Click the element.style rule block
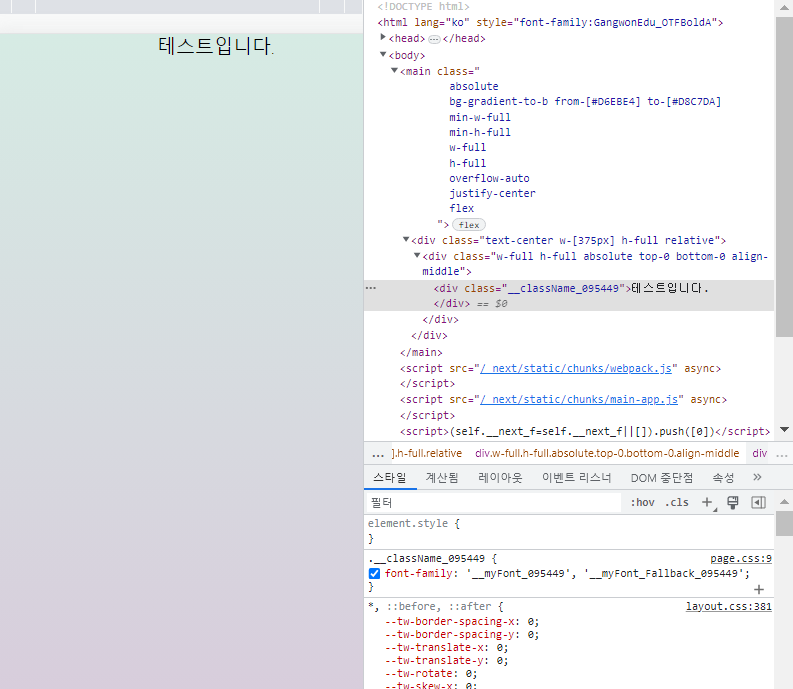 point(569,531)
